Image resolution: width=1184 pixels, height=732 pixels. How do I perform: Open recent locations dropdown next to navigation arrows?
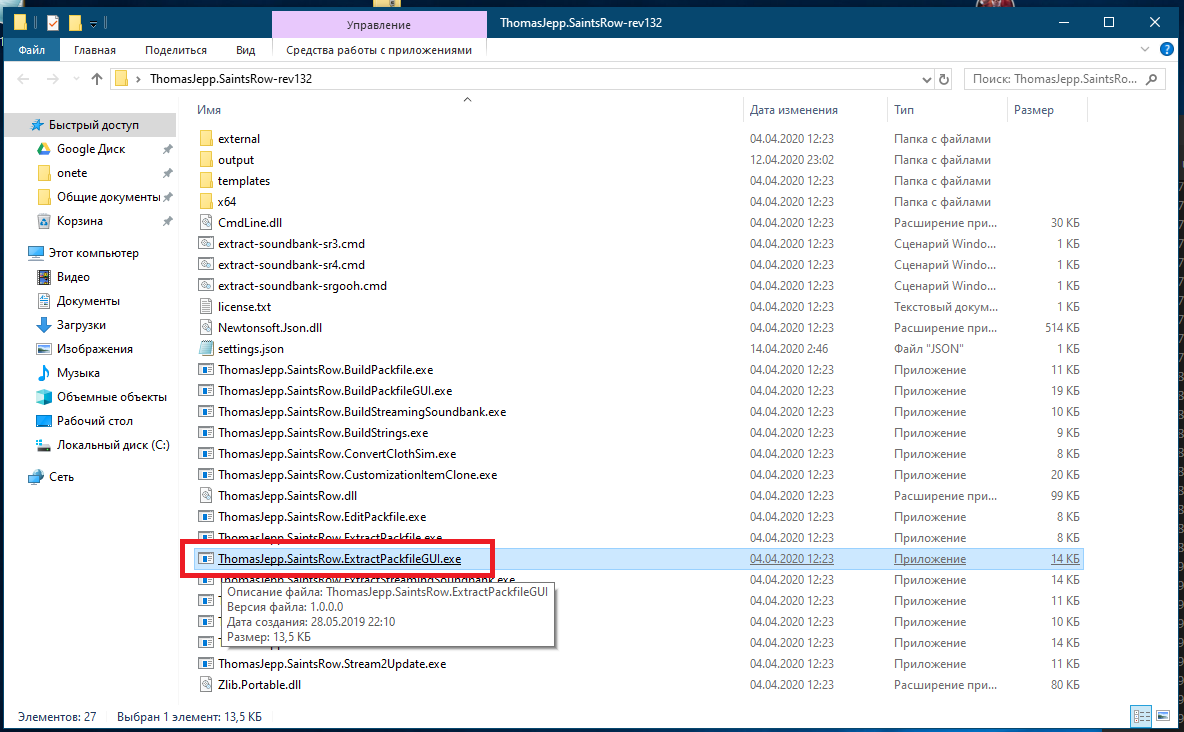click(76, 79)
